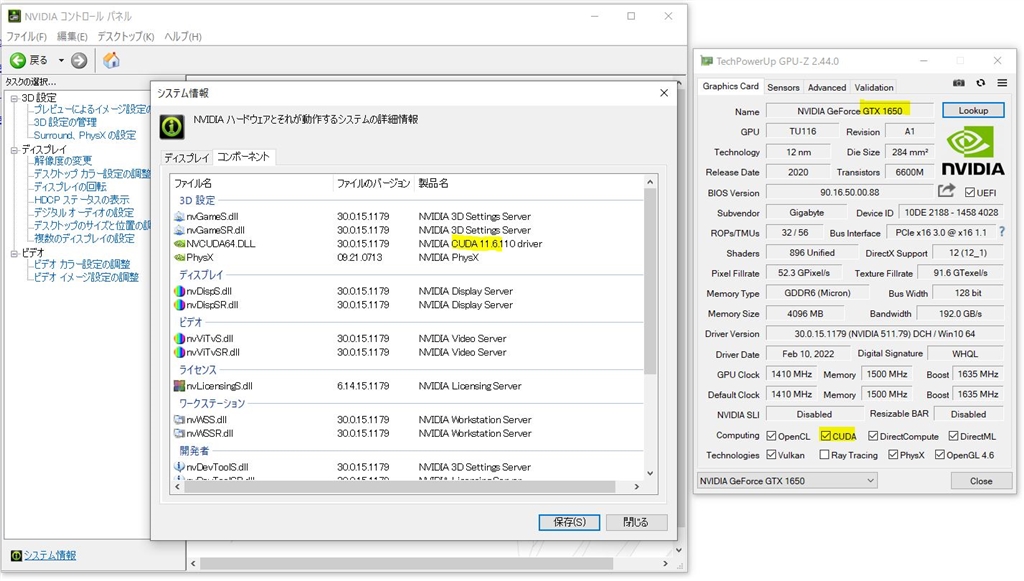
Task: Click the GPU-Z refresh icon
Action: pyautogui.click(x=980, y=83)
